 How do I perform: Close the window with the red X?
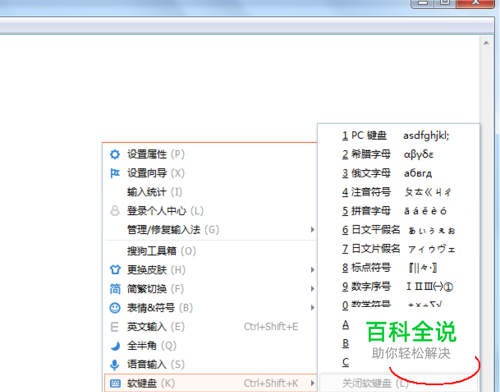coord(476,3)
